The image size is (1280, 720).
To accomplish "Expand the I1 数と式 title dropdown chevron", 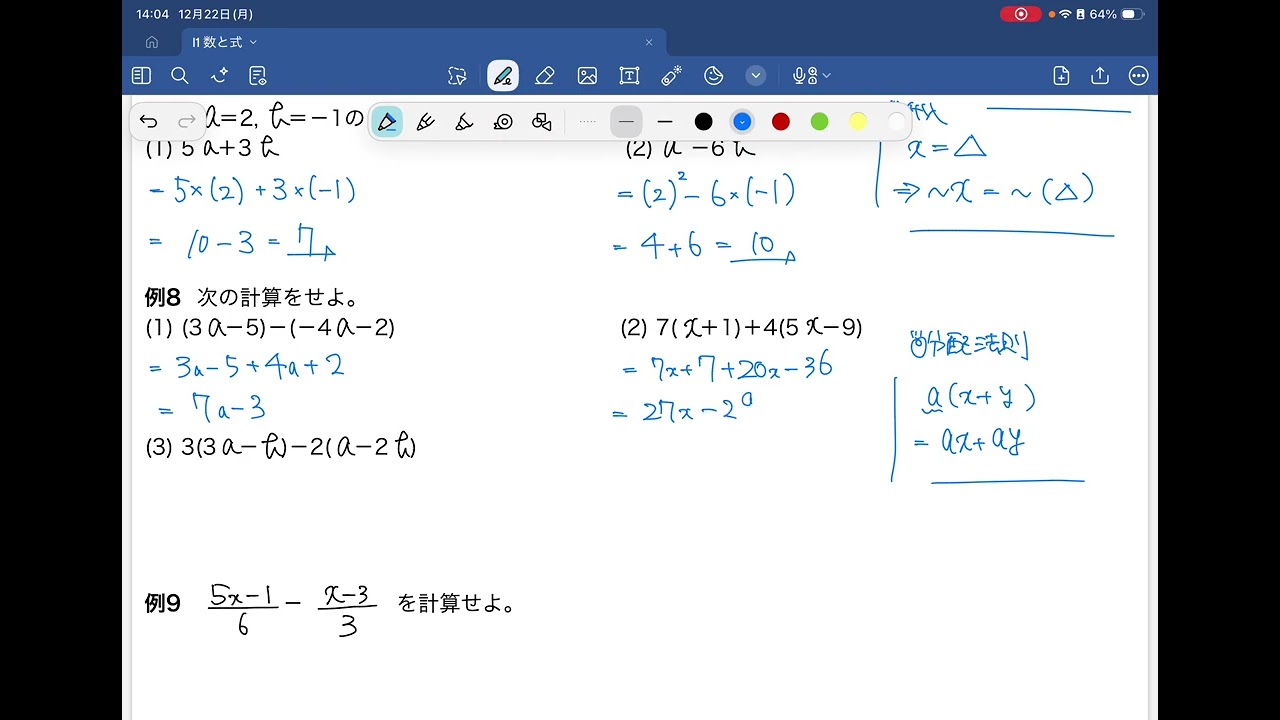I will click(253, 42).
